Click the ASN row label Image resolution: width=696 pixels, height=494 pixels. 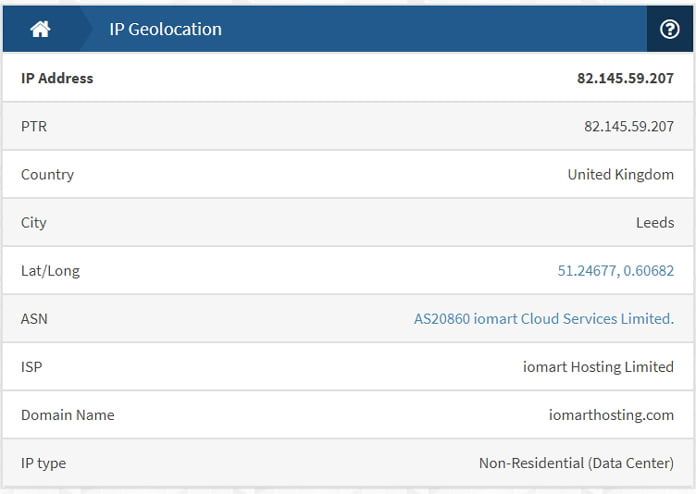tap(34, 319)
